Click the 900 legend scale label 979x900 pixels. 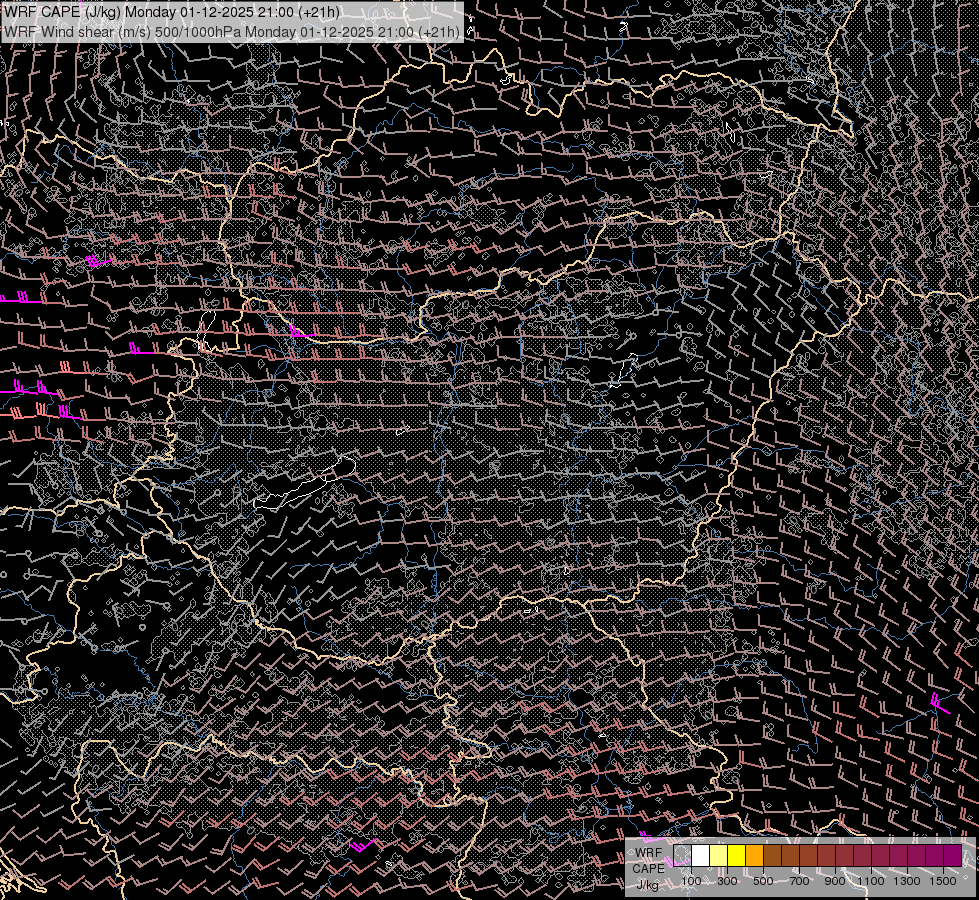[x=835, y=881]
